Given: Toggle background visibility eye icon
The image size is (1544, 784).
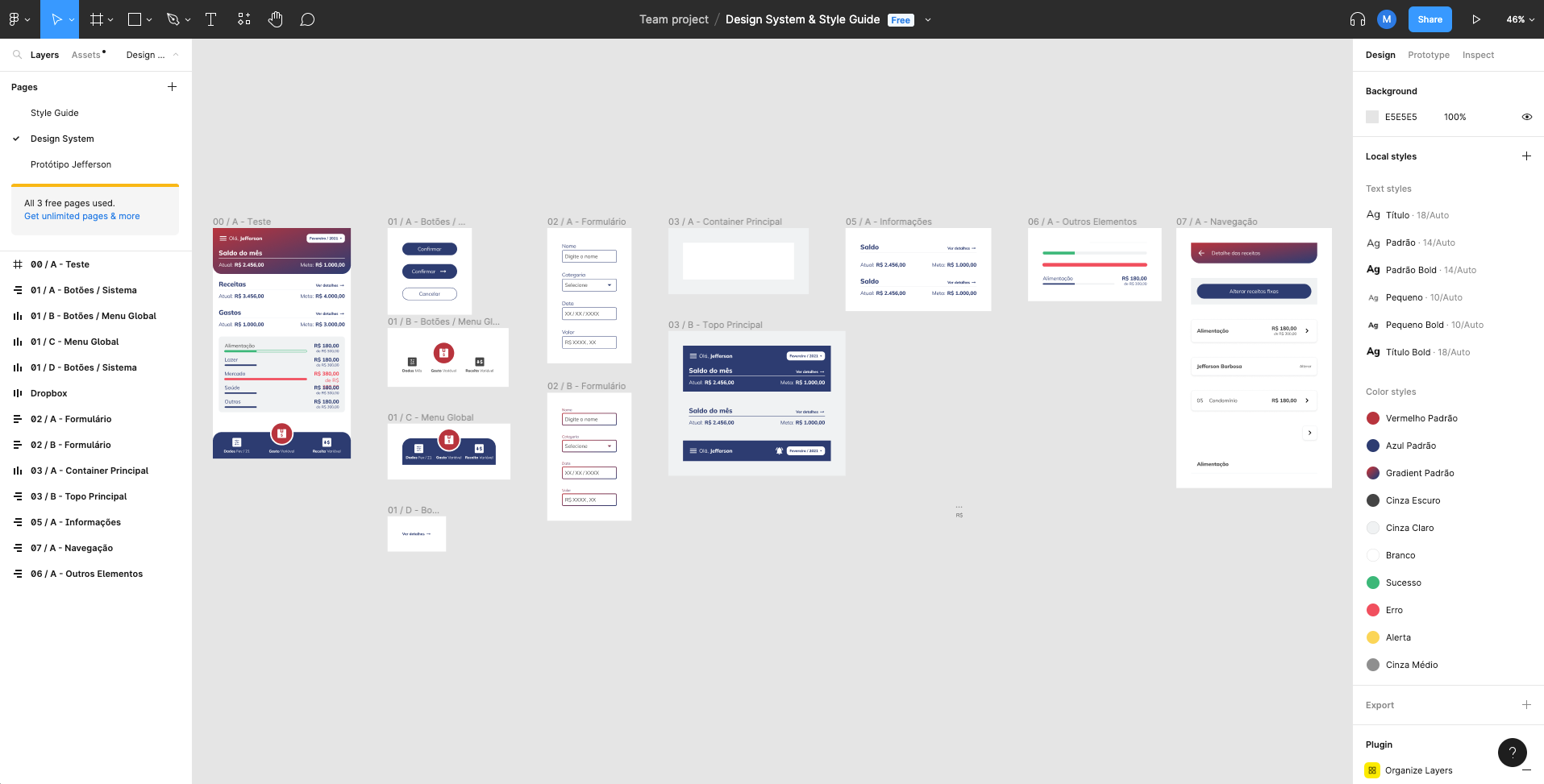Looking at the screenshot, I should (x=1526, y=117).
